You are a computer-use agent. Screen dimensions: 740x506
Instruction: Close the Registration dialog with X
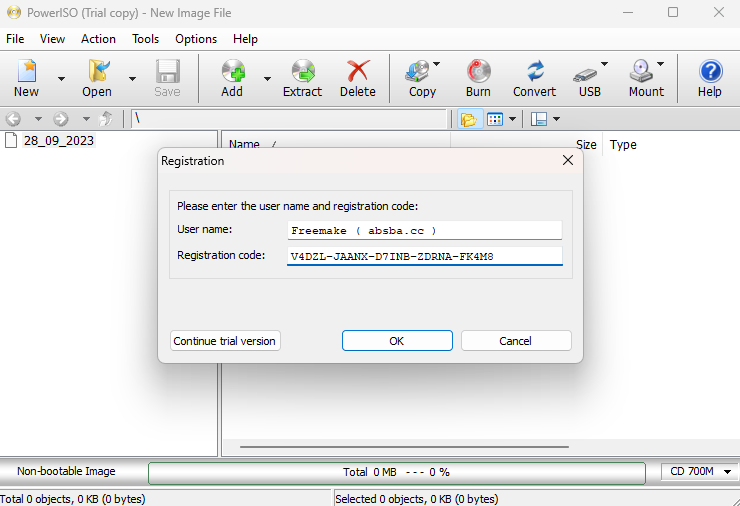(x=568, y=160)
